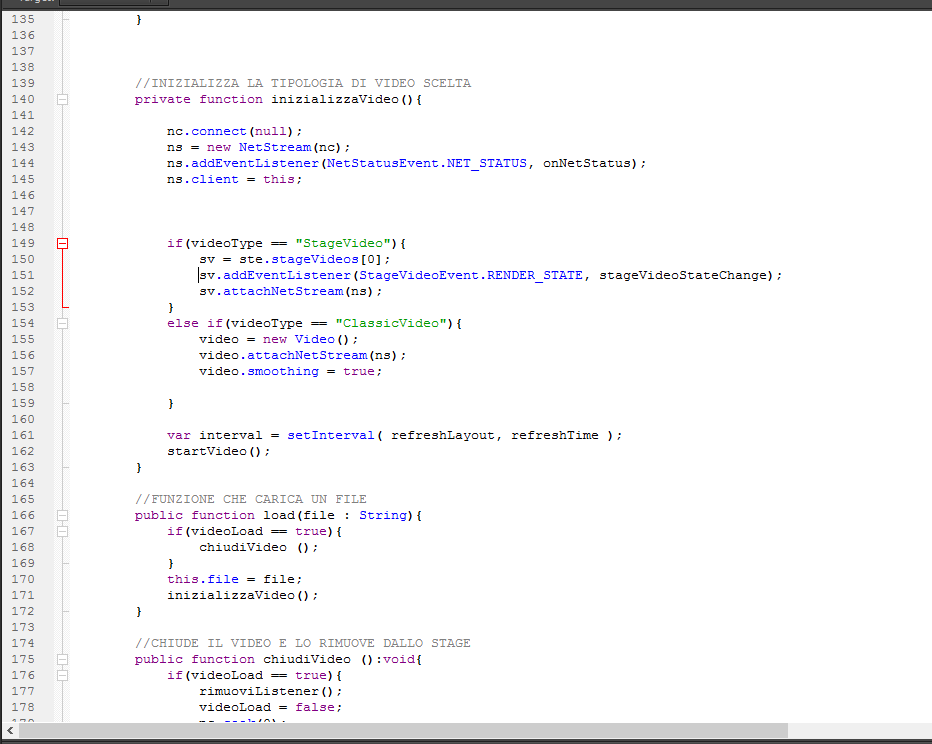Click "ste.stageVideos[0]" on line 150
932x744 pixels.
point(311,259)
